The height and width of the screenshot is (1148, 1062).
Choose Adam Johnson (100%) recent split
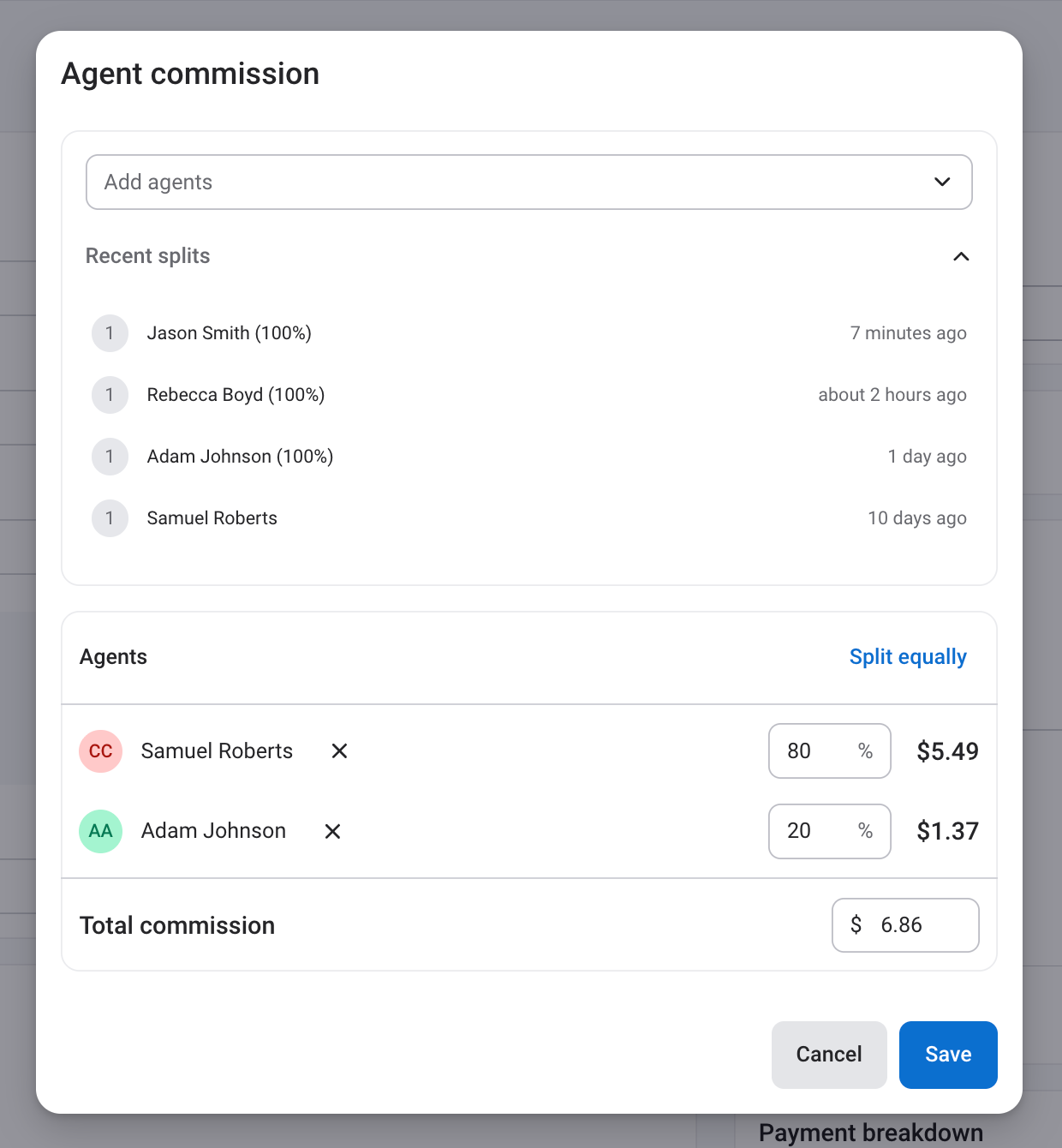(x=240, y=457)
